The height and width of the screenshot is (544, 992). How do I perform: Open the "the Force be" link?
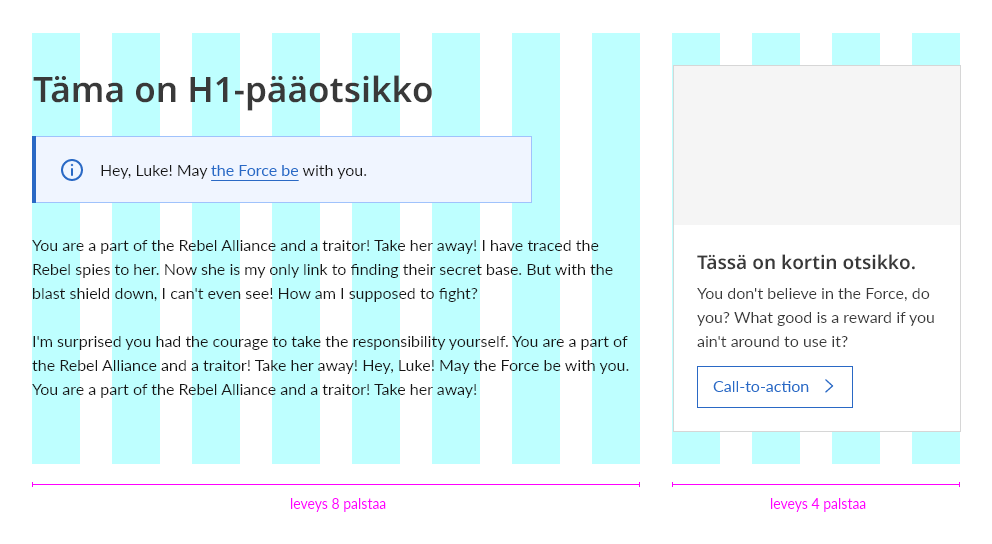[x=255, y=170]
